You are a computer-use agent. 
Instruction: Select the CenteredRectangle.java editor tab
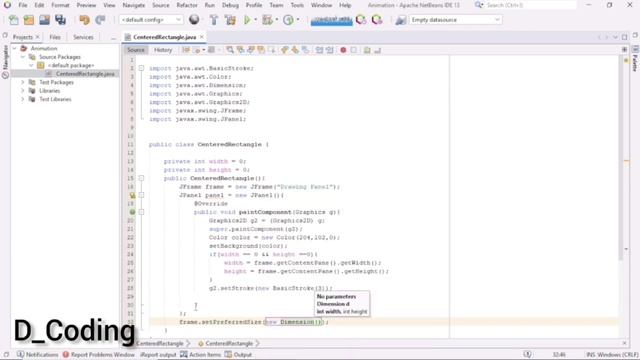[164, 37]
